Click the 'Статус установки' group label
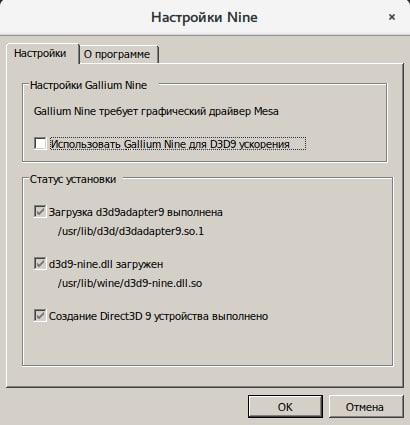 tap(73, 179)
